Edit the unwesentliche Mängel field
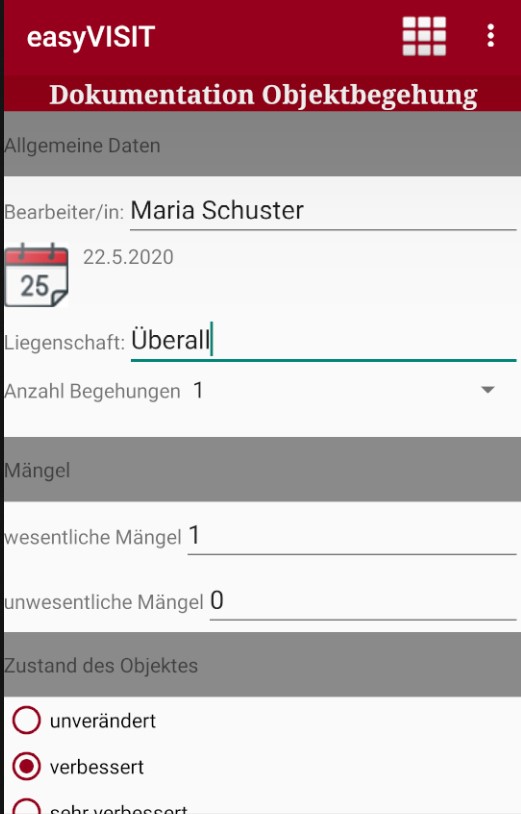The height and width of the screenshot is (814, 521). 363,601
